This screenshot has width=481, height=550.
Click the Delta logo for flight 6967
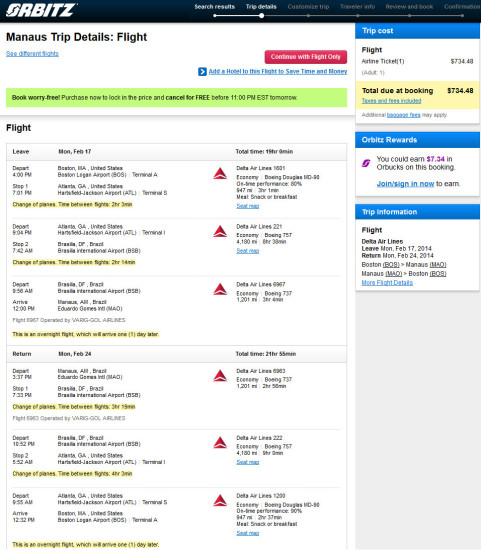[x=220, y=289]
